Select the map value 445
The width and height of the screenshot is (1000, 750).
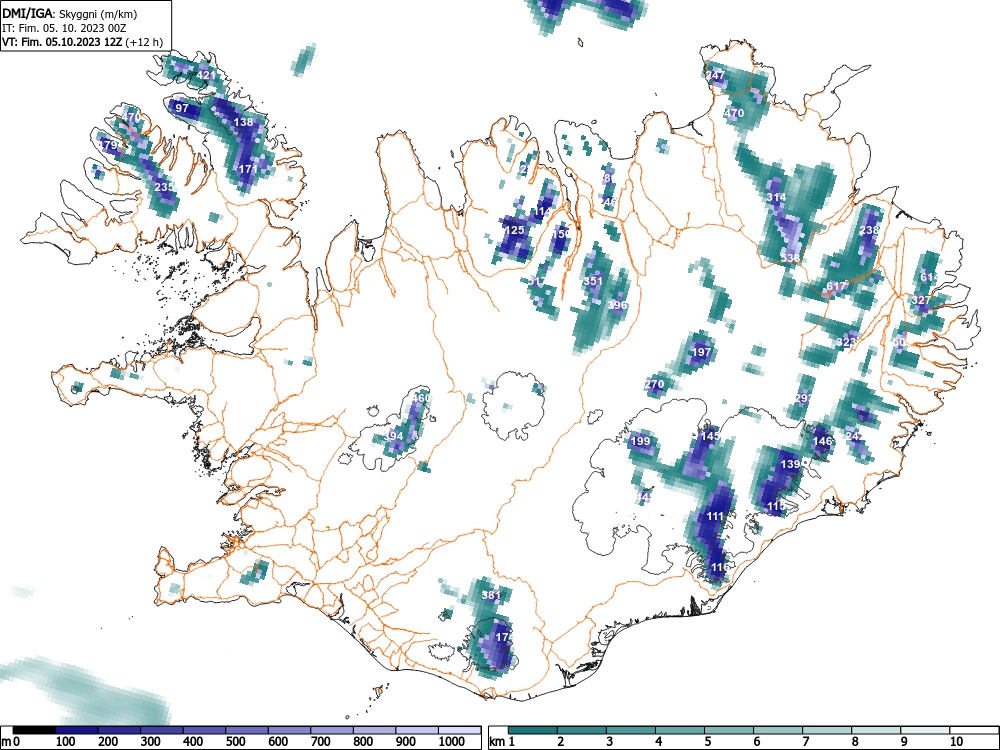click(644, 497)
